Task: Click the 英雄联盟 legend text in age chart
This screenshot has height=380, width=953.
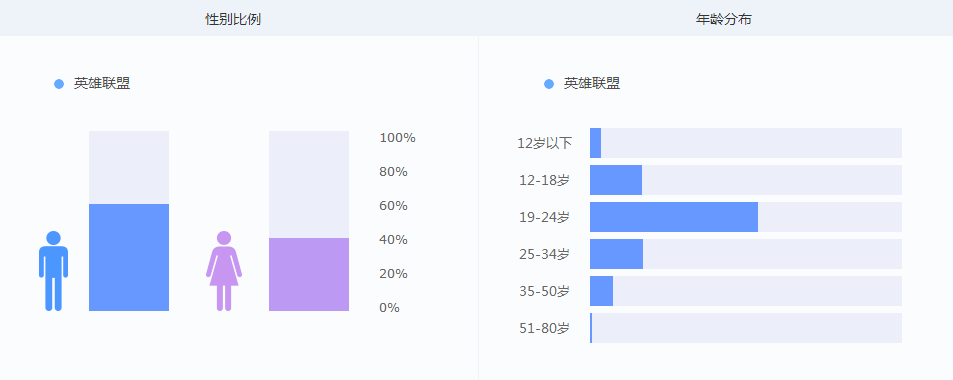Action: click(592, 84)
